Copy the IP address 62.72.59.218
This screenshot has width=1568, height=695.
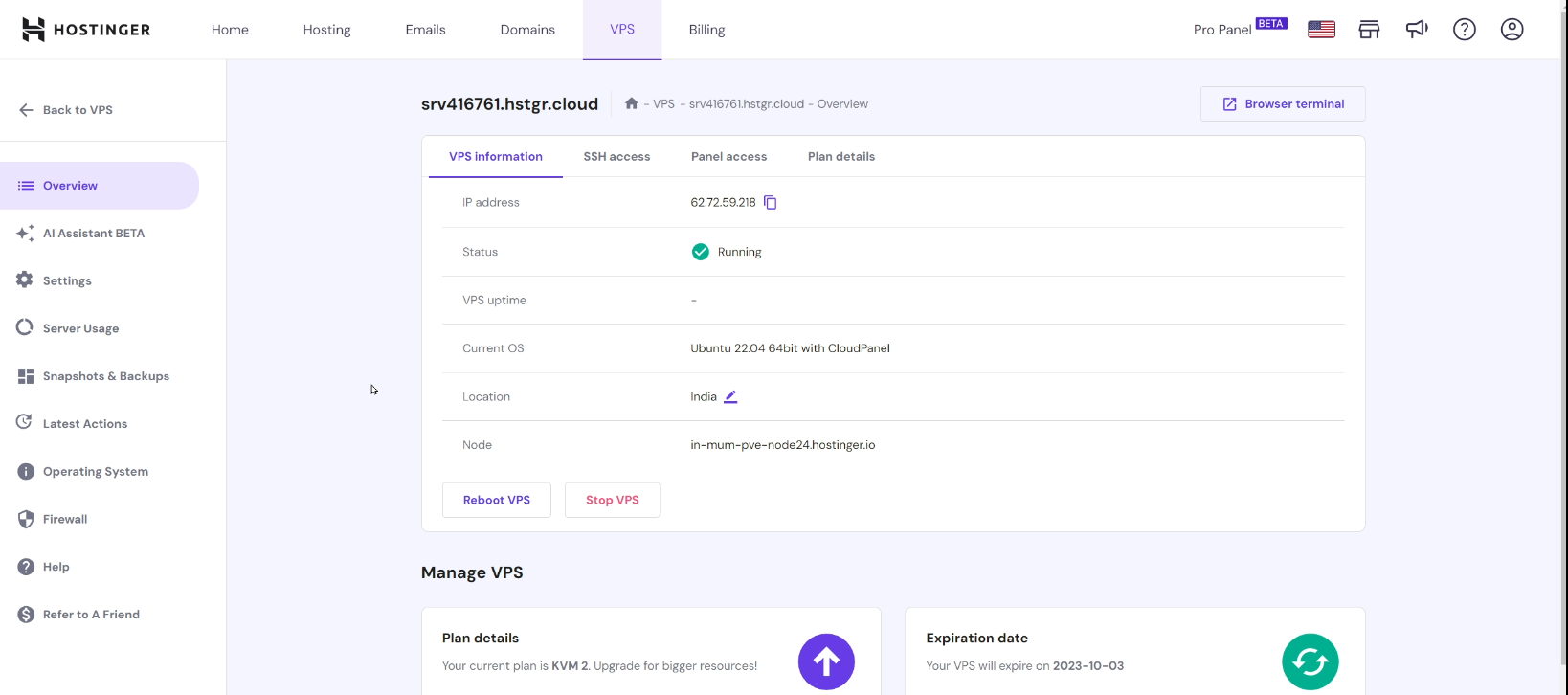(771, 202)
